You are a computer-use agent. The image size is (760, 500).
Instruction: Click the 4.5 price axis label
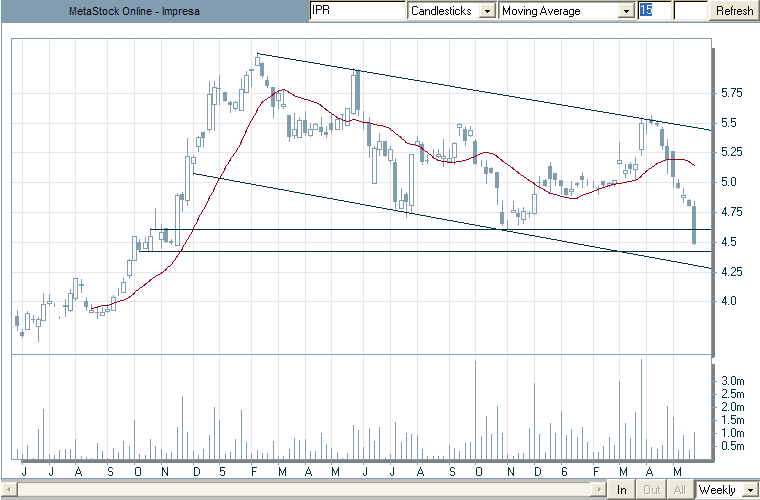tap(729, 242)
